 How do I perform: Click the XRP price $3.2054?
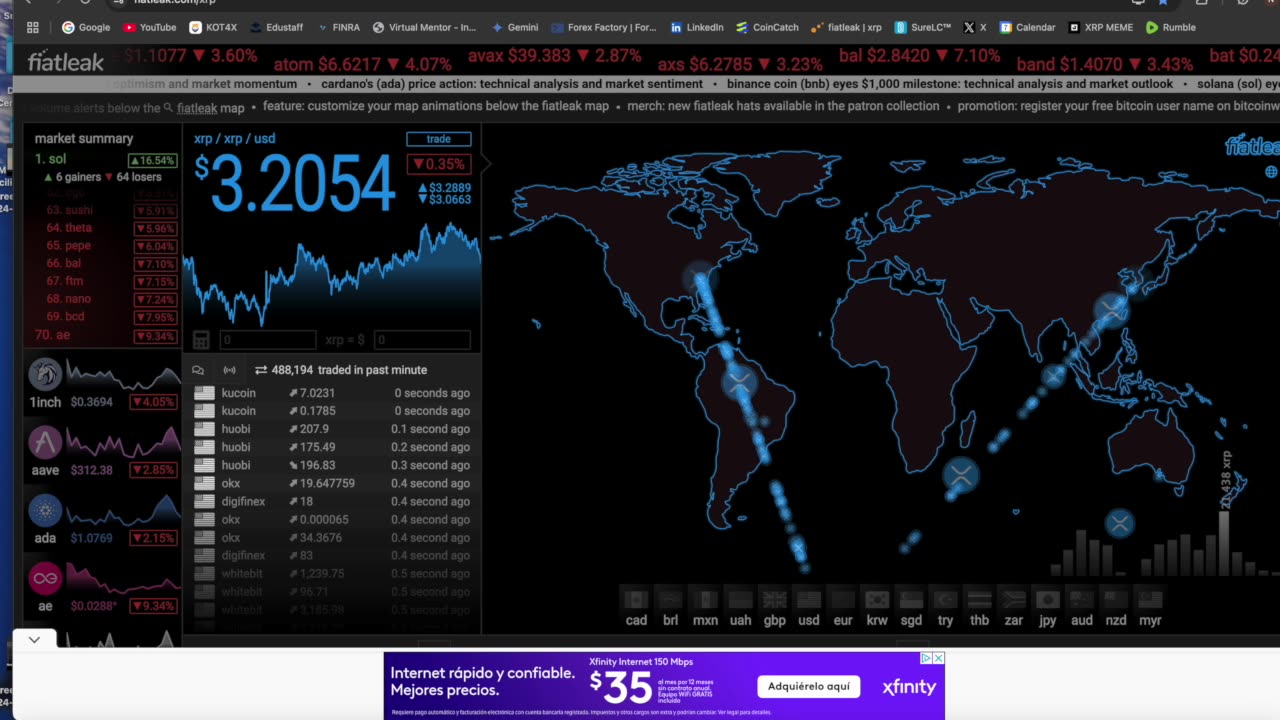tap(296, 184)
